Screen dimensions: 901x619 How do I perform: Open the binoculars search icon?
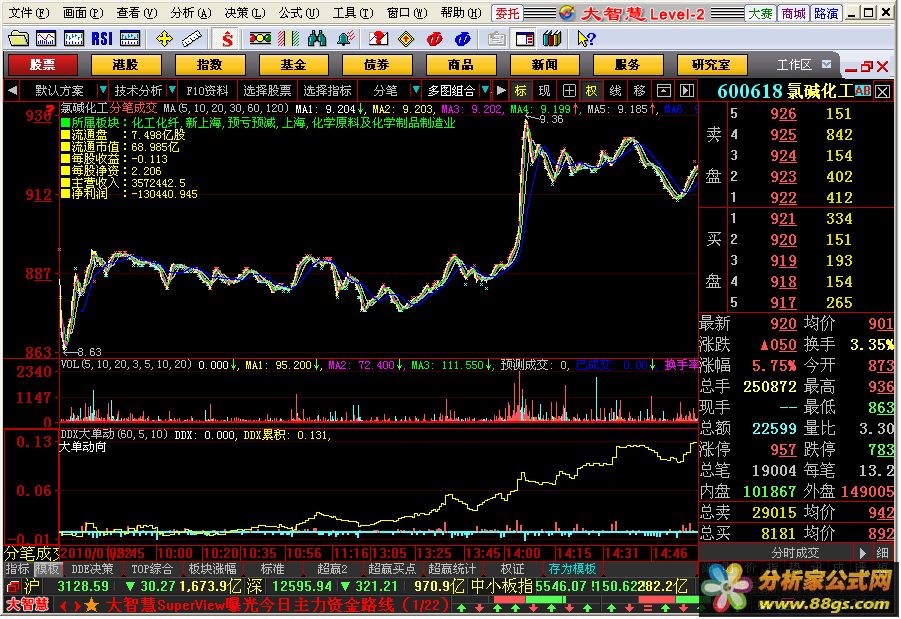tap(317, 39)
